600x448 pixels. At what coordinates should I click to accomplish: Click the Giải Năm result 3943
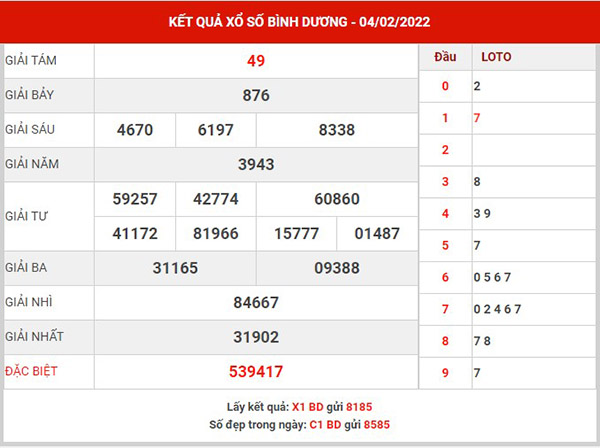tap(255, 164)
